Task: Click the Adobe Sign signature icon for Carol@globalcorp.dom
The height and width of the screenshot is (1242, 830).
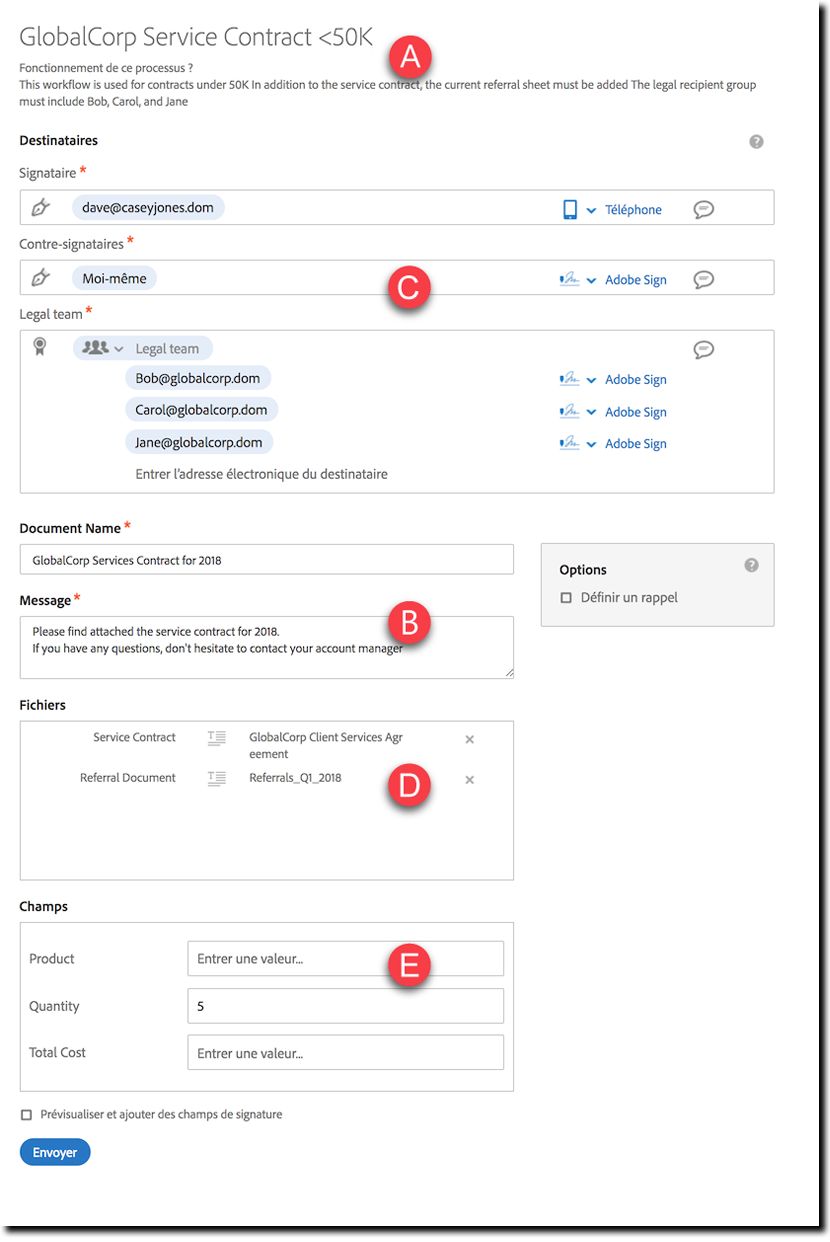Action: click(x=569, y=411)
